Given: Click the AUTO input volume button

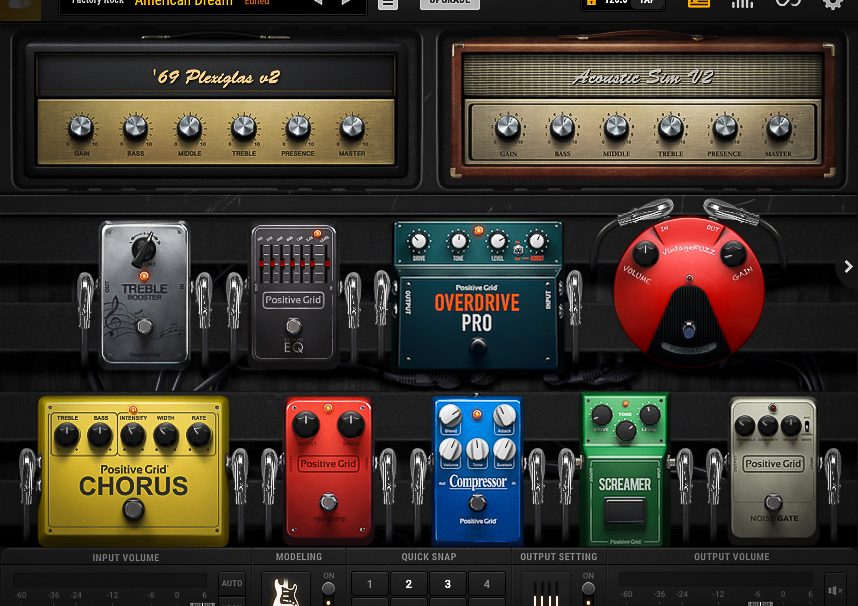Looking at the screenshot, I should click(231, 584).
